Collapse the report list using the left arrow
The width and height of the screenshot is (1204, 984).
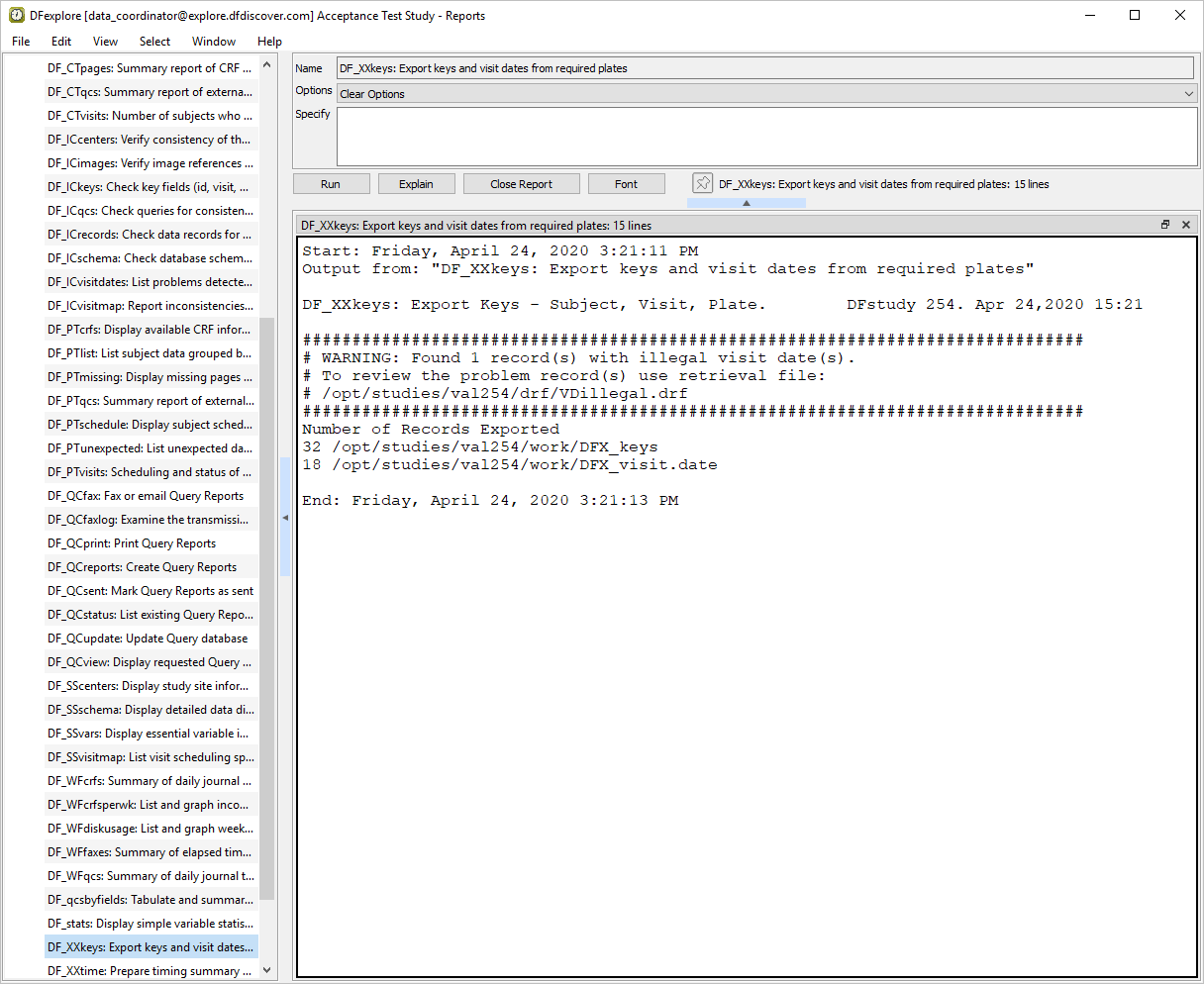click(285, 518)
